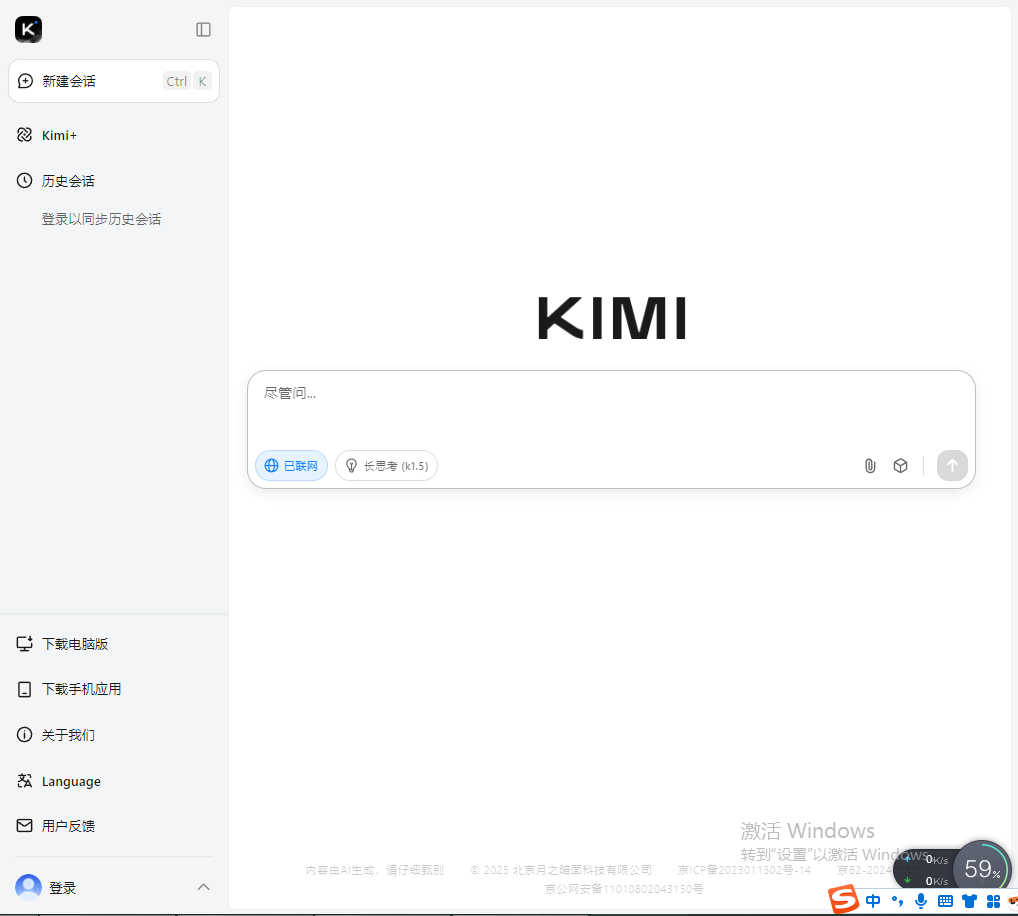Open the 京ICP备2023011302号-14 link
Screen dimensions: 1018x916
[745, 870]
